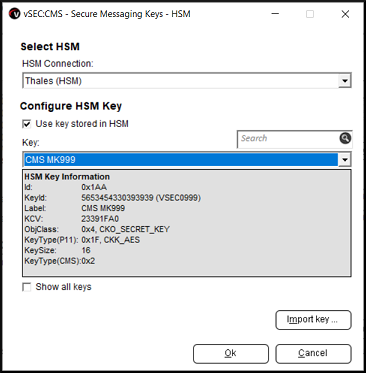Screen dimensions: 366x373
Task: Click the KeySize value 16
Action: click(x=86, y=250)
